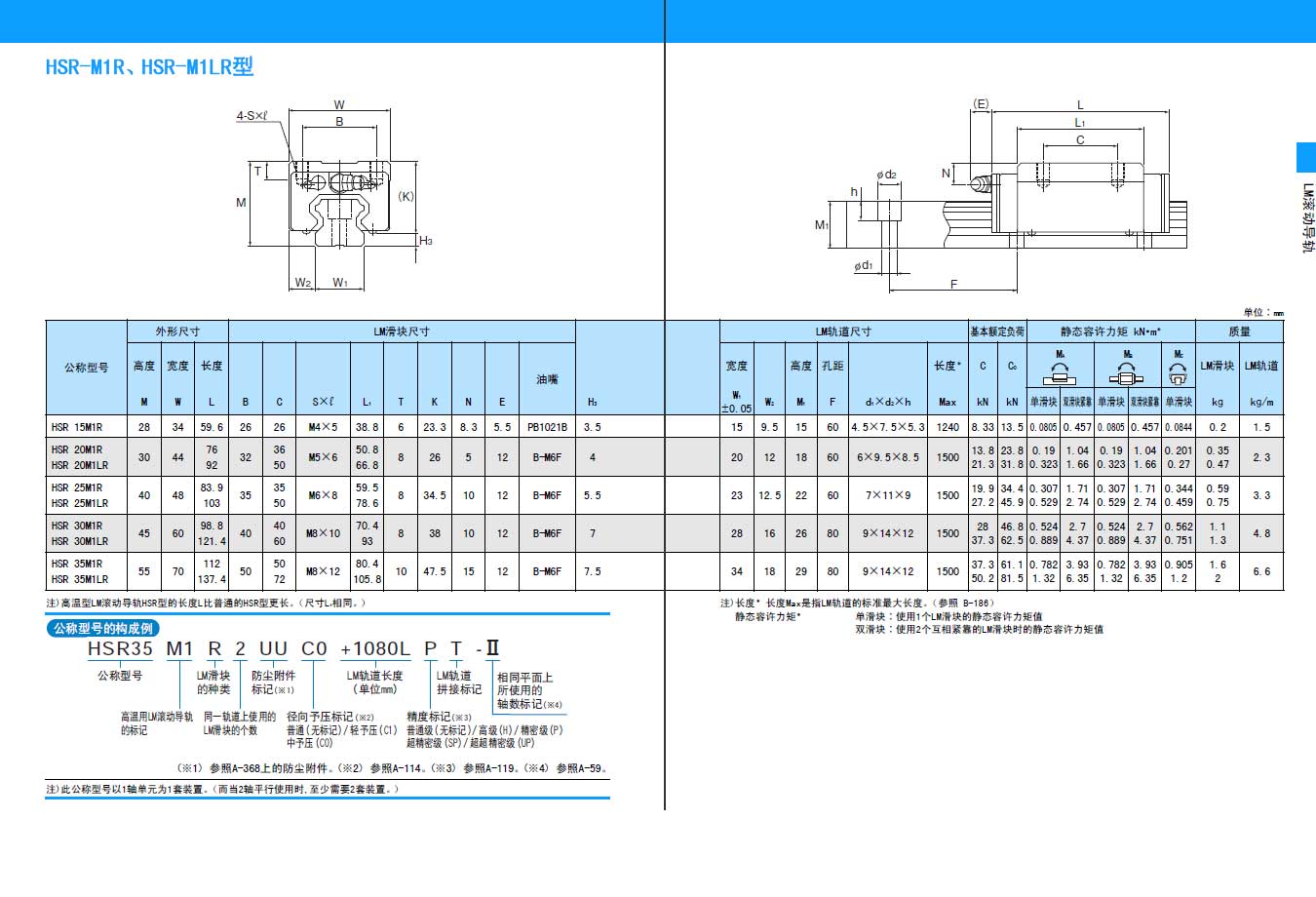Click the LM轨道拼接标记 explanation label
This screenshot has height=897, width=1316.
(x=459, y=682)
